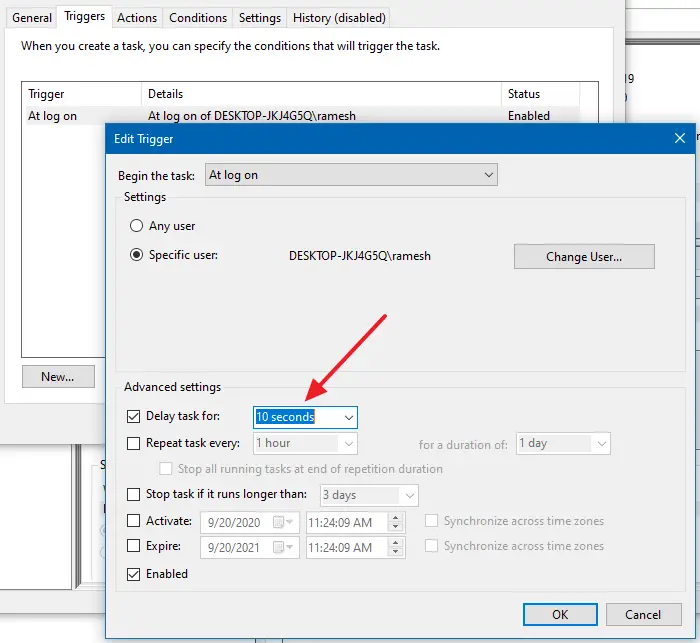Increase Activate time with up spinner
The height and width of the screenshot is (643, 700).
coord(396,518)
